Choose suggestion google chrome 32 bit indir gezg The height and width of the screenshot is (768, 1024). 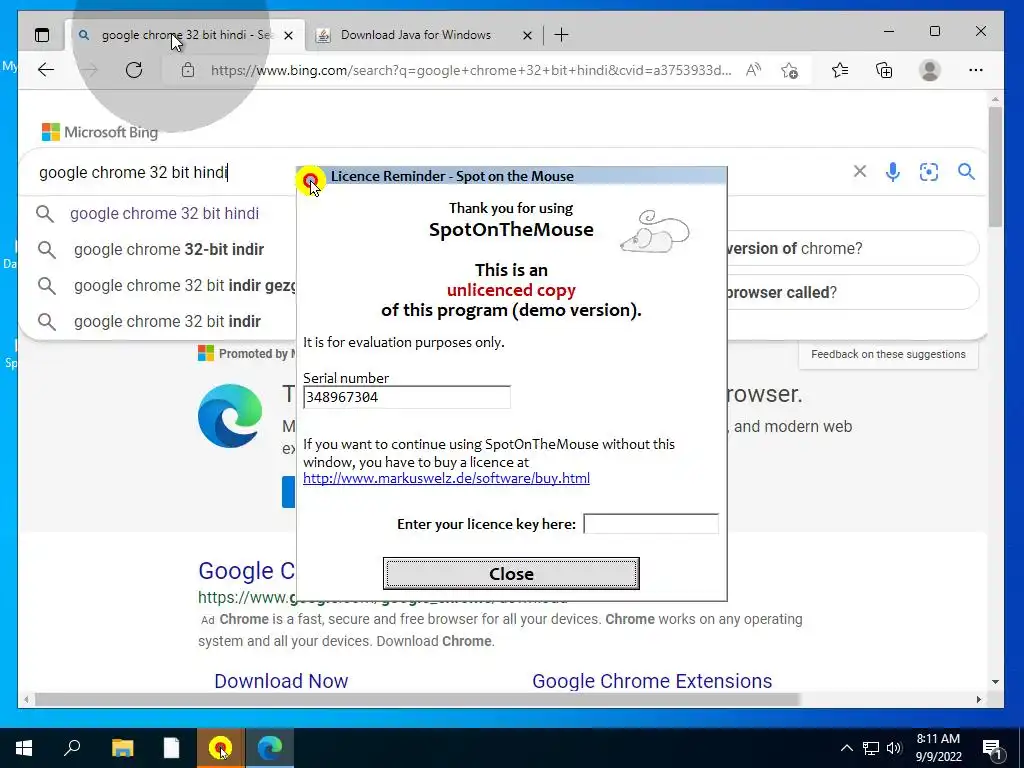point(185,285)
